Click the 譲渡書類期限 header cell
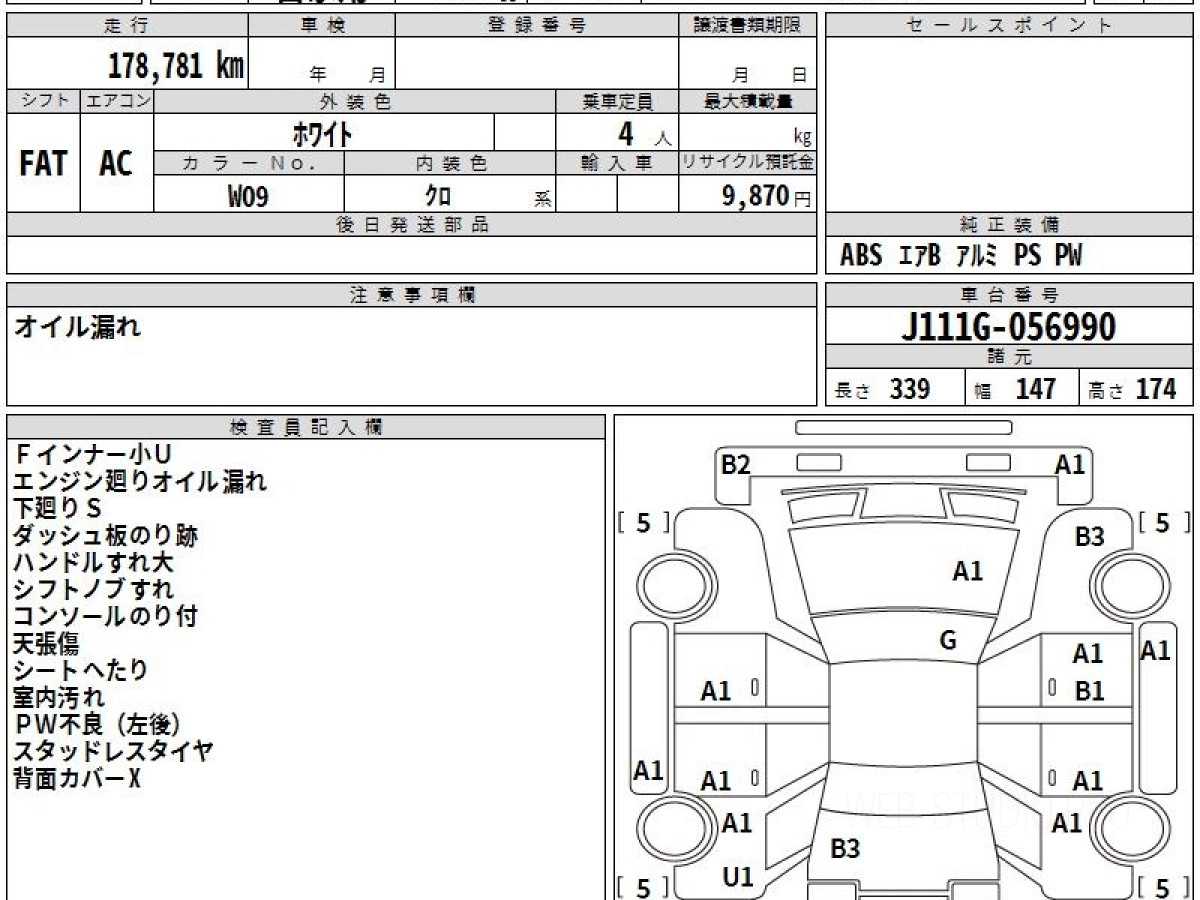 pos(747,26)
